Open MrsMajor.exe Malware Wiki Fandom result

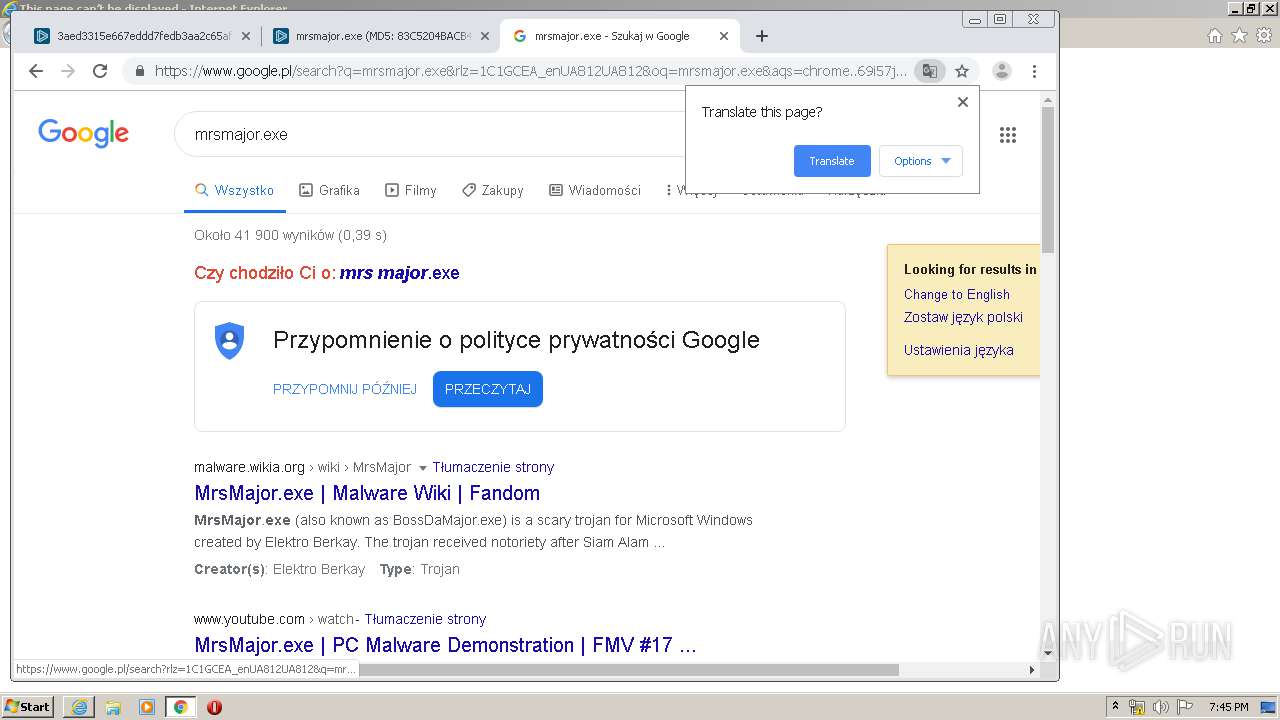(367, 493)
